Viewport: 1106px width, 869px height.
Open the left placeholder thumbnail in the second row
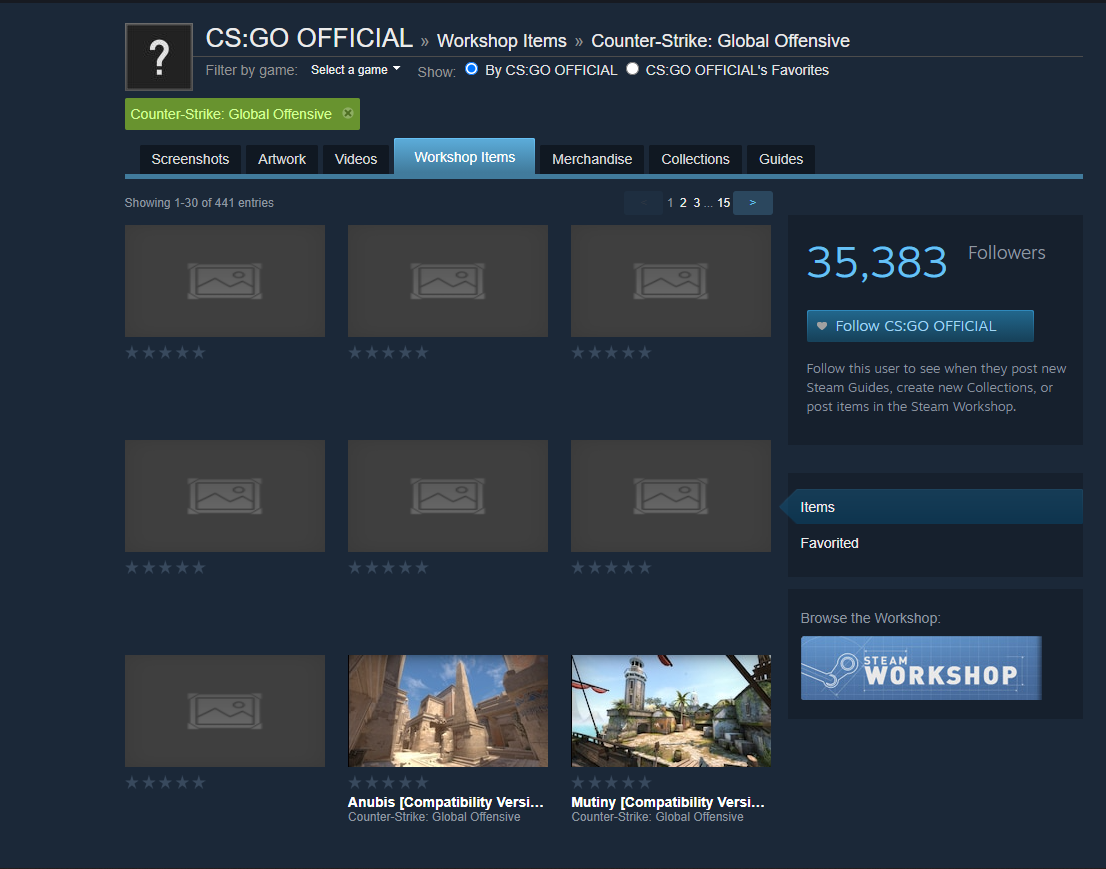click(225, 496)
